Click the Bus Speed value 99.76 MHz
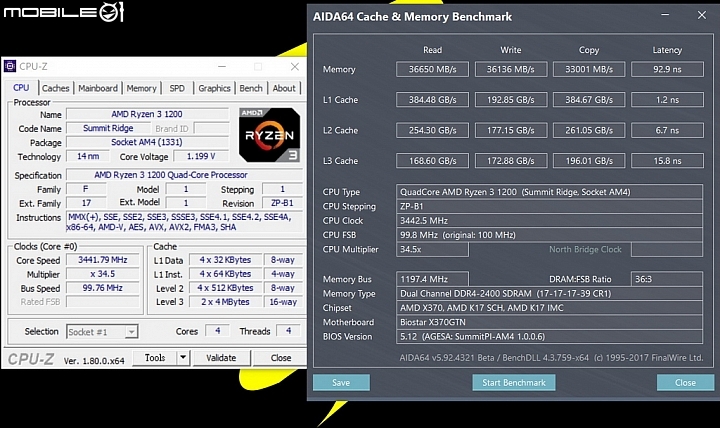 pyautogui.click(x=102, y=288)
